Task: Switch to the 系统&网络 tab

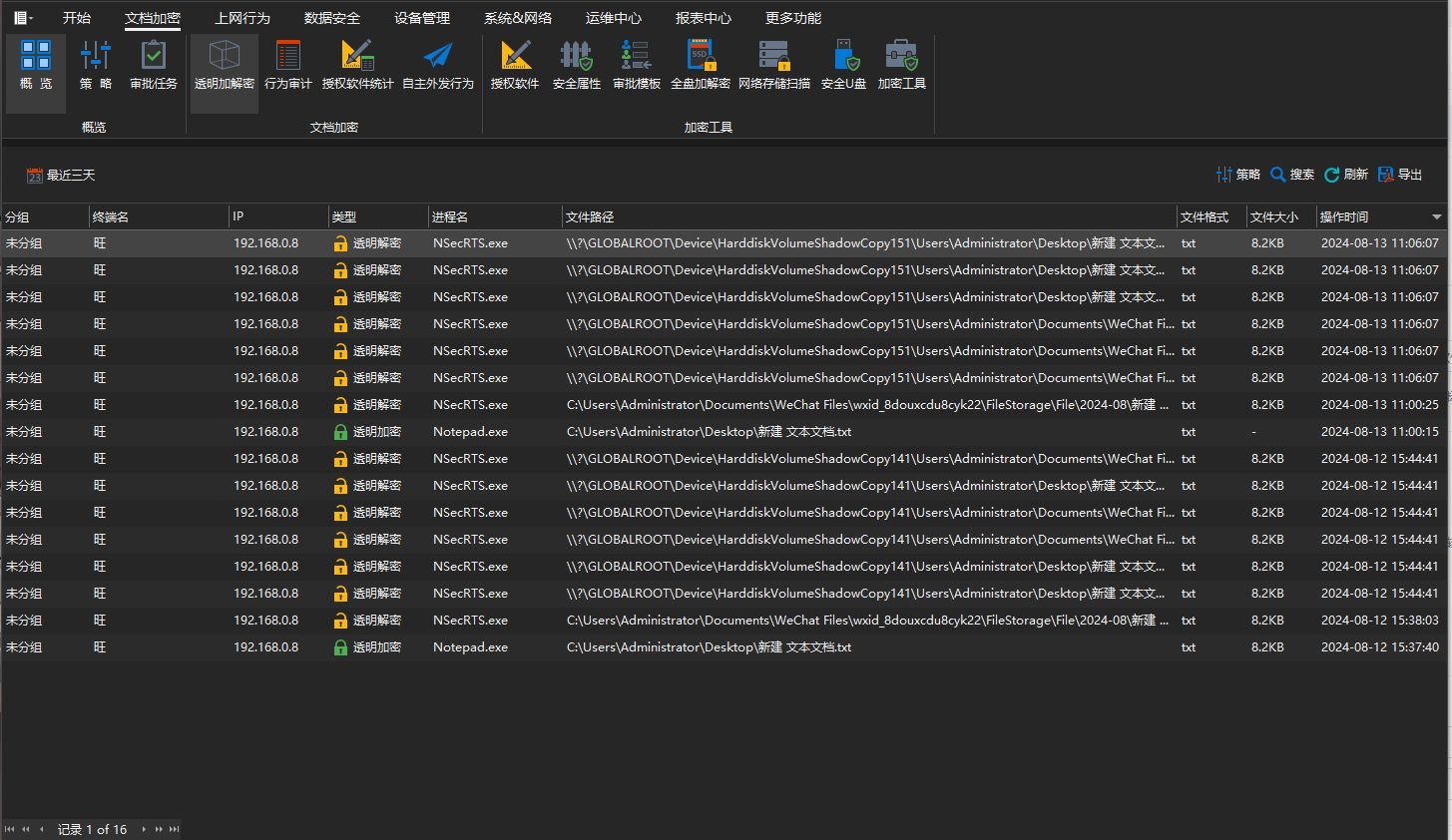Action: click(x=518, y=18)
